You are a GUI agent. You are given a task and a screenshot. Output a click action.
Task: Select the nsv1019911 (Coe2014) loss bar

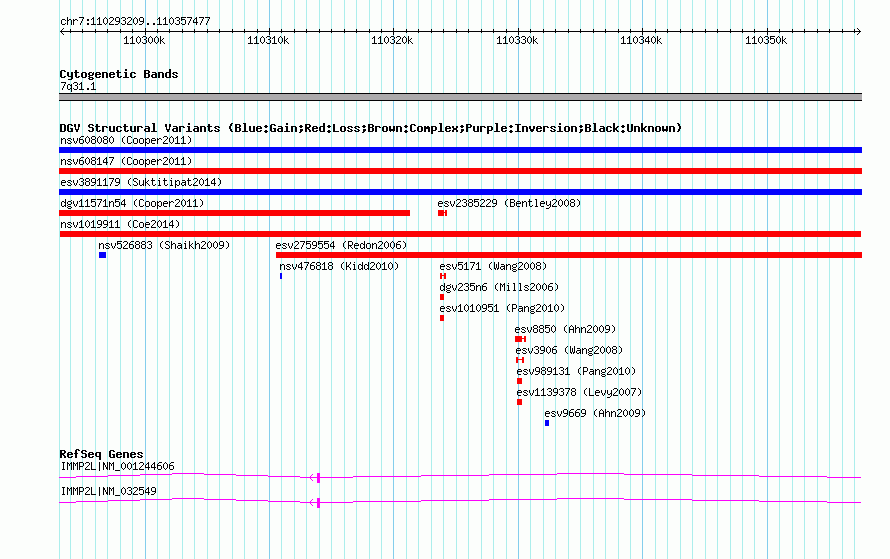pyautogui.click(x=460, y=234)
